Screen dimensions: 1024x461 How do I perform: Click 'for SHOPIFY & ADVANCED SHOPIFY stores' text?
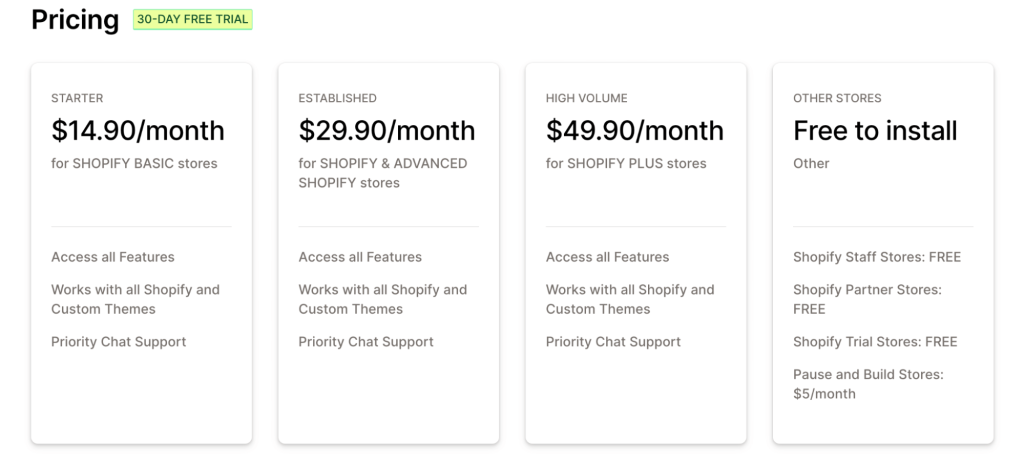tap(383, 173)
